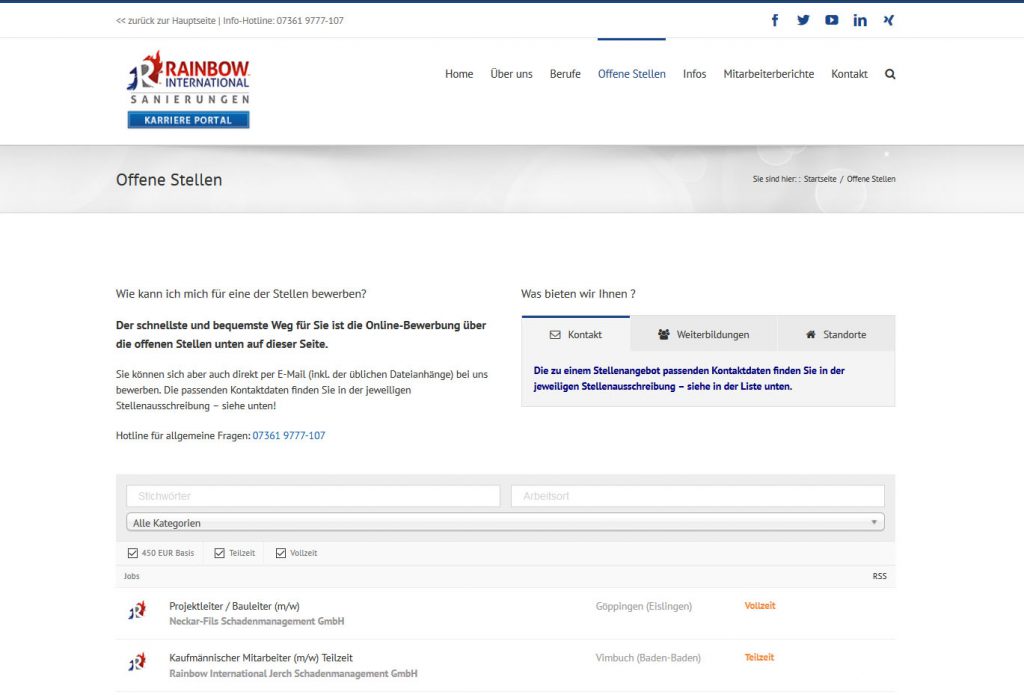
Task: Go to Home in the navigation
Action: click(459, 74)
